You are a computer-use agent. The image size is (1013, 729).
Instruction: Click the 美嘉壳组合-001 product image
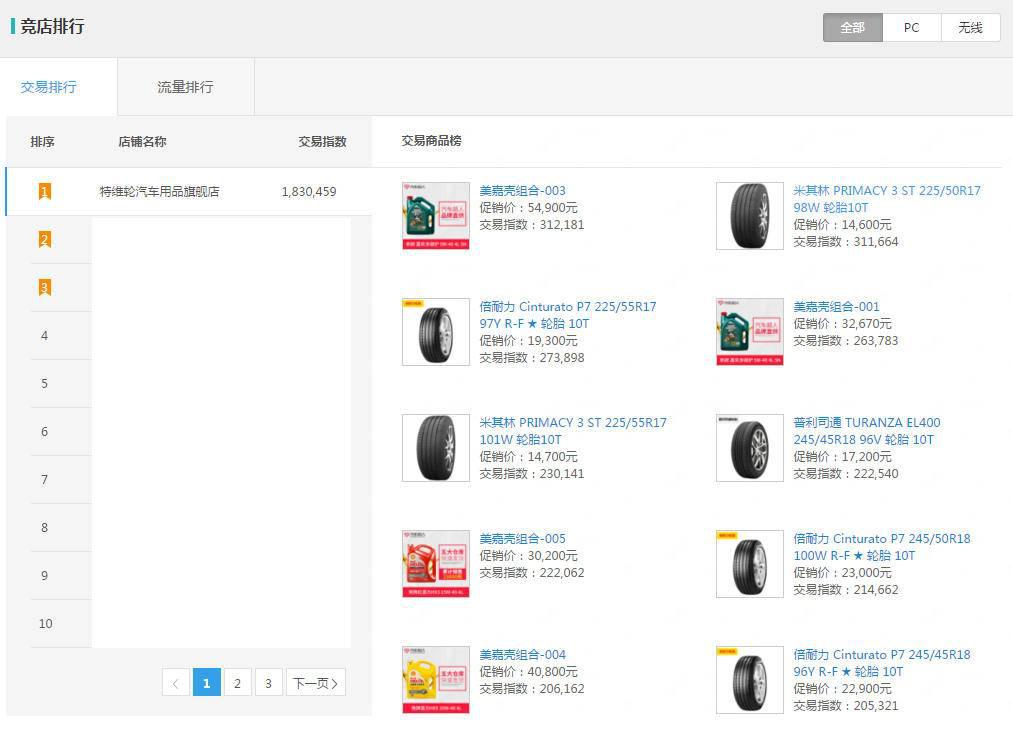750,332
